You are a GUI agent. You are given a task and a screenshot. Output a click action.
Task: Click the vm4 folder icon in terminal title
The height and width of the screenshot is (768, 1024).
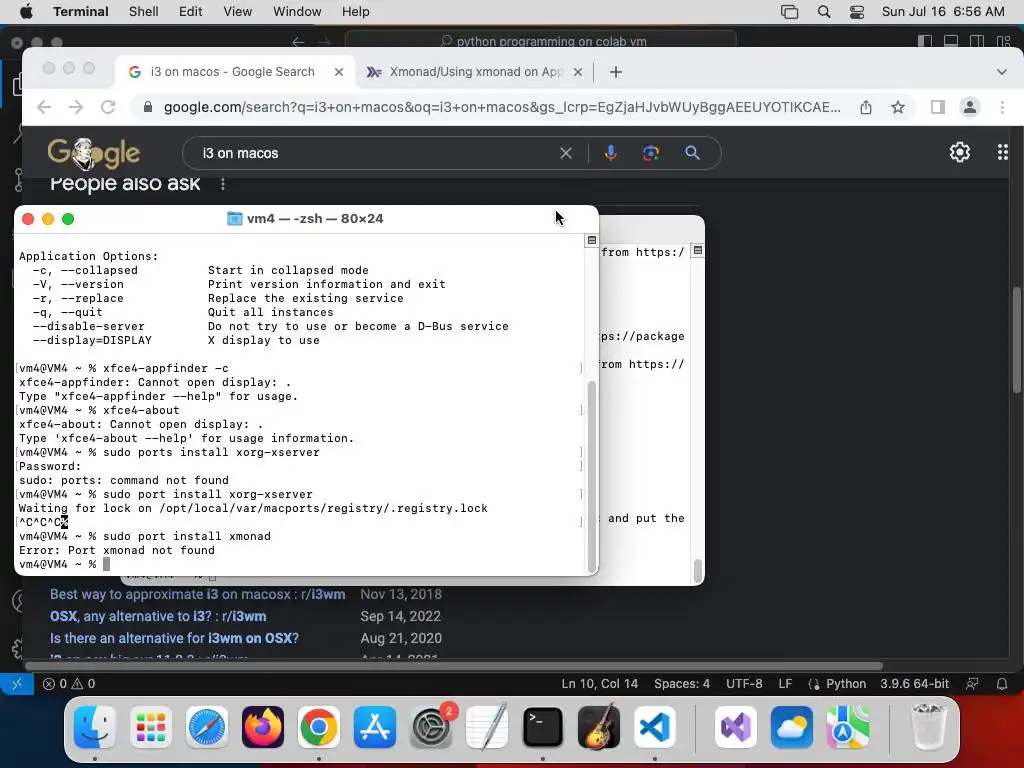point(234,219)
